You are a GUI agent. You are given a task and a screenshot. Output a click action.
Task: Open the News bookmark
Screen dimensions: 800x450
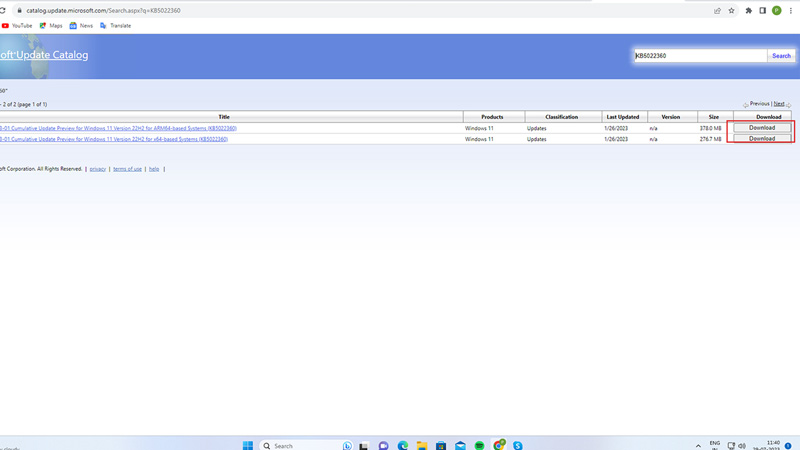(81, 26)
